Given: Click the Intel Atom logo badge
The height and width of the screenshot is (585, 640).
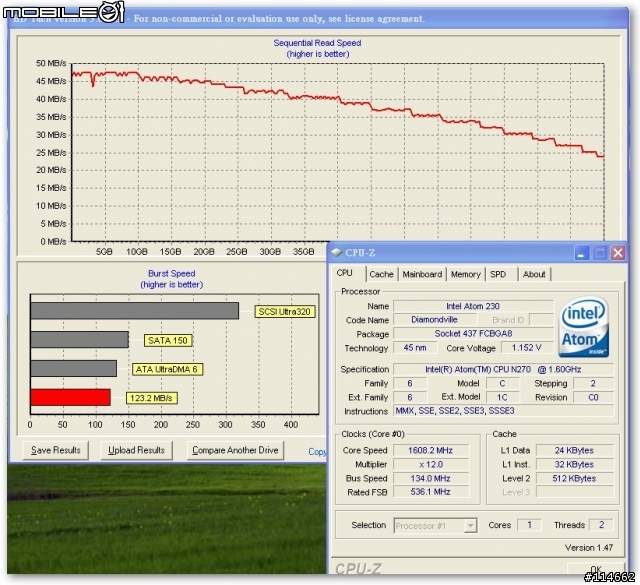Looking at the screenshot, I should 584,327.
